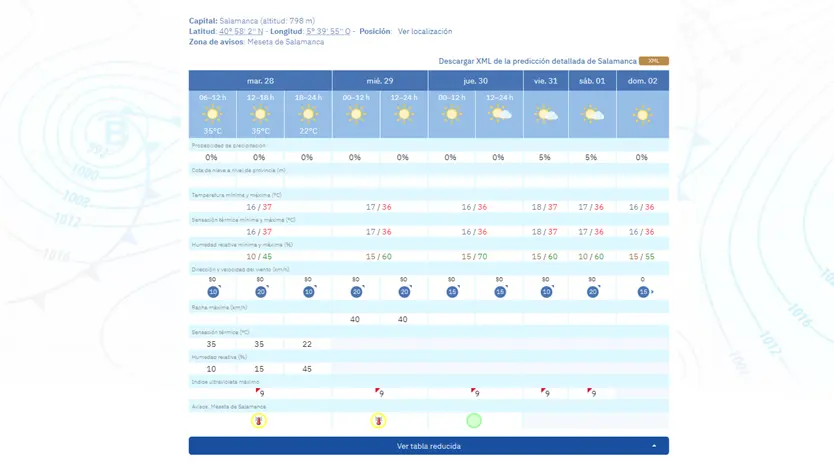
Task: Select the vie. 31 day header
Action: (546, 81)
